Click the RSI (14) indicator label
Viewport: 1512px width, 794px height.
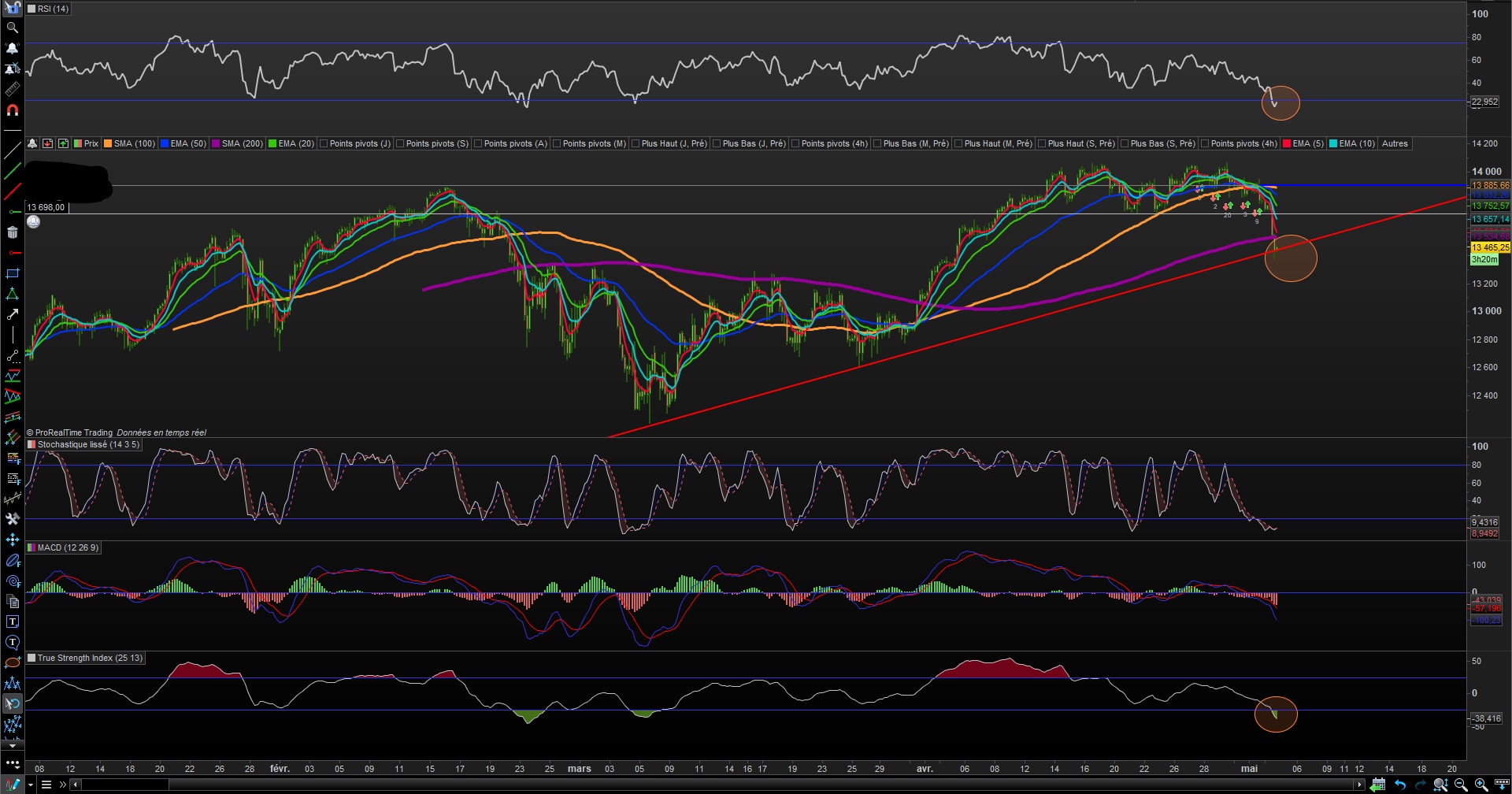click(x=53, y=9)
